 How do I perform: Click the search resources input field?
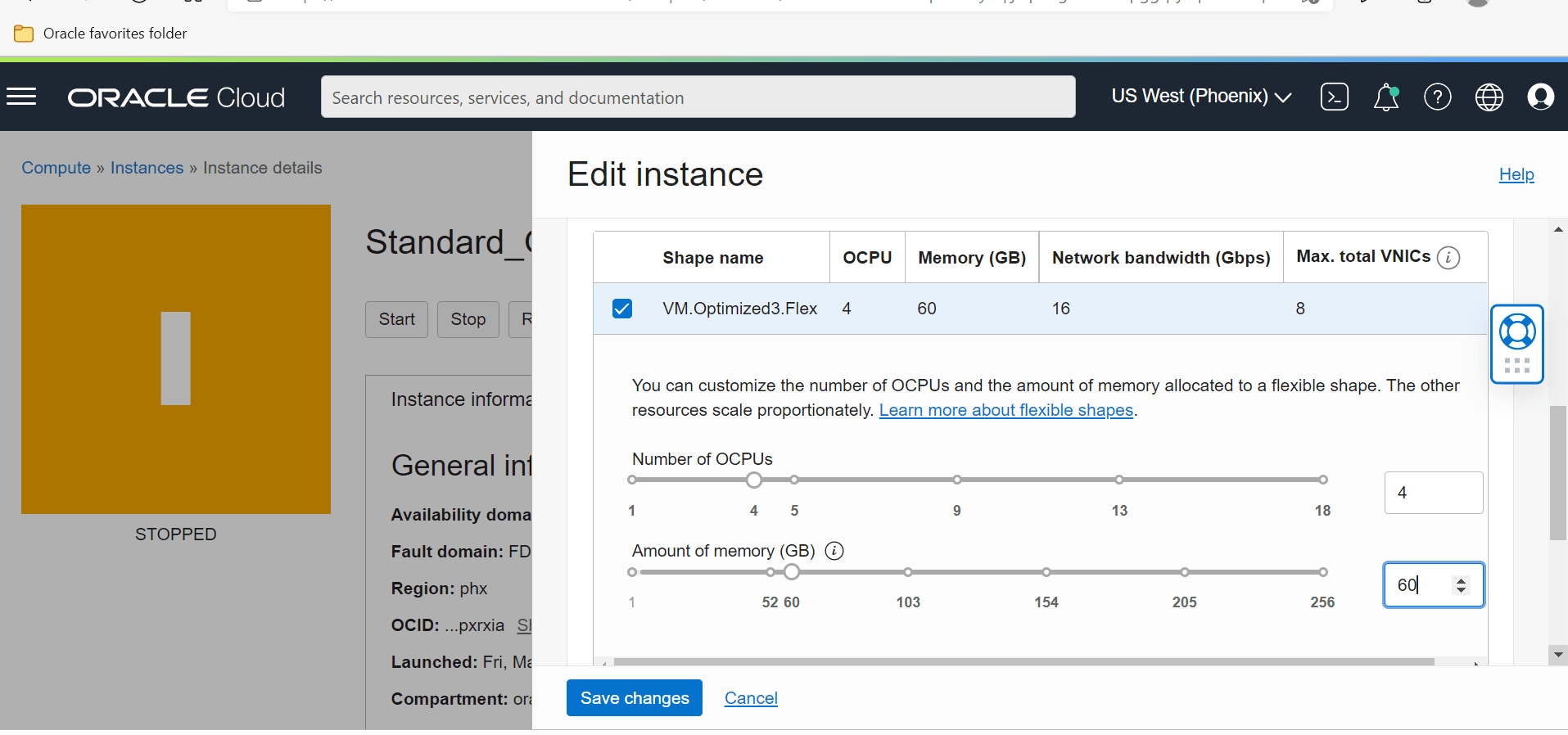click(698, 97)
